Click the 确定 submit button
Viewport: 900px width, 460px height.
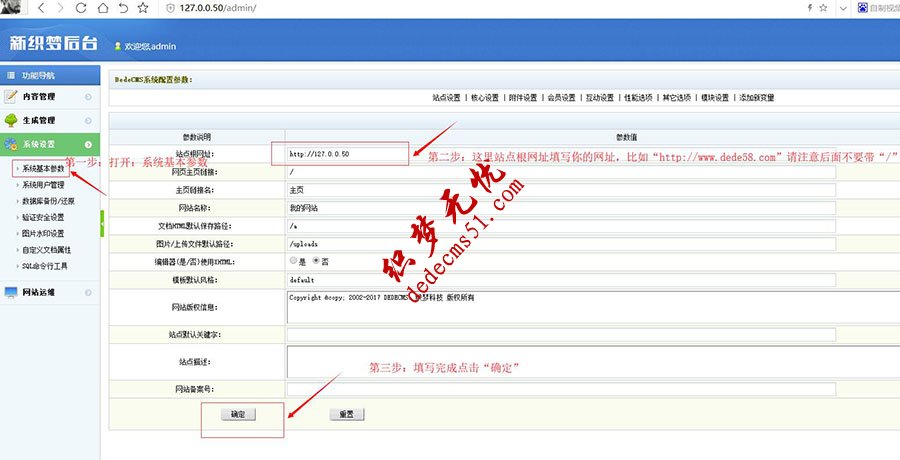tap(238, 414)
